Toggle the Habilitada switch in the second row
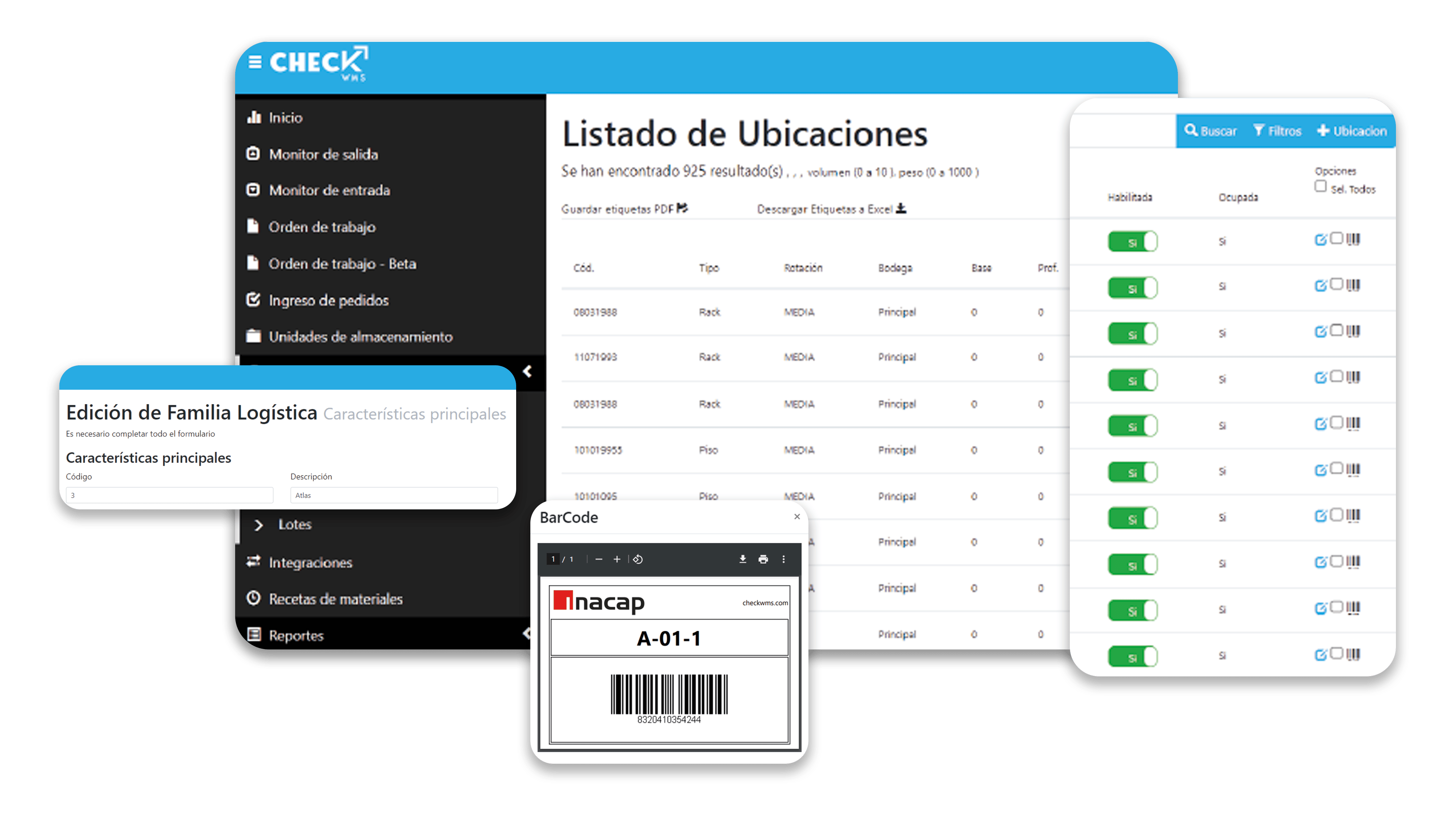1456x819 pixels. 1133,288
